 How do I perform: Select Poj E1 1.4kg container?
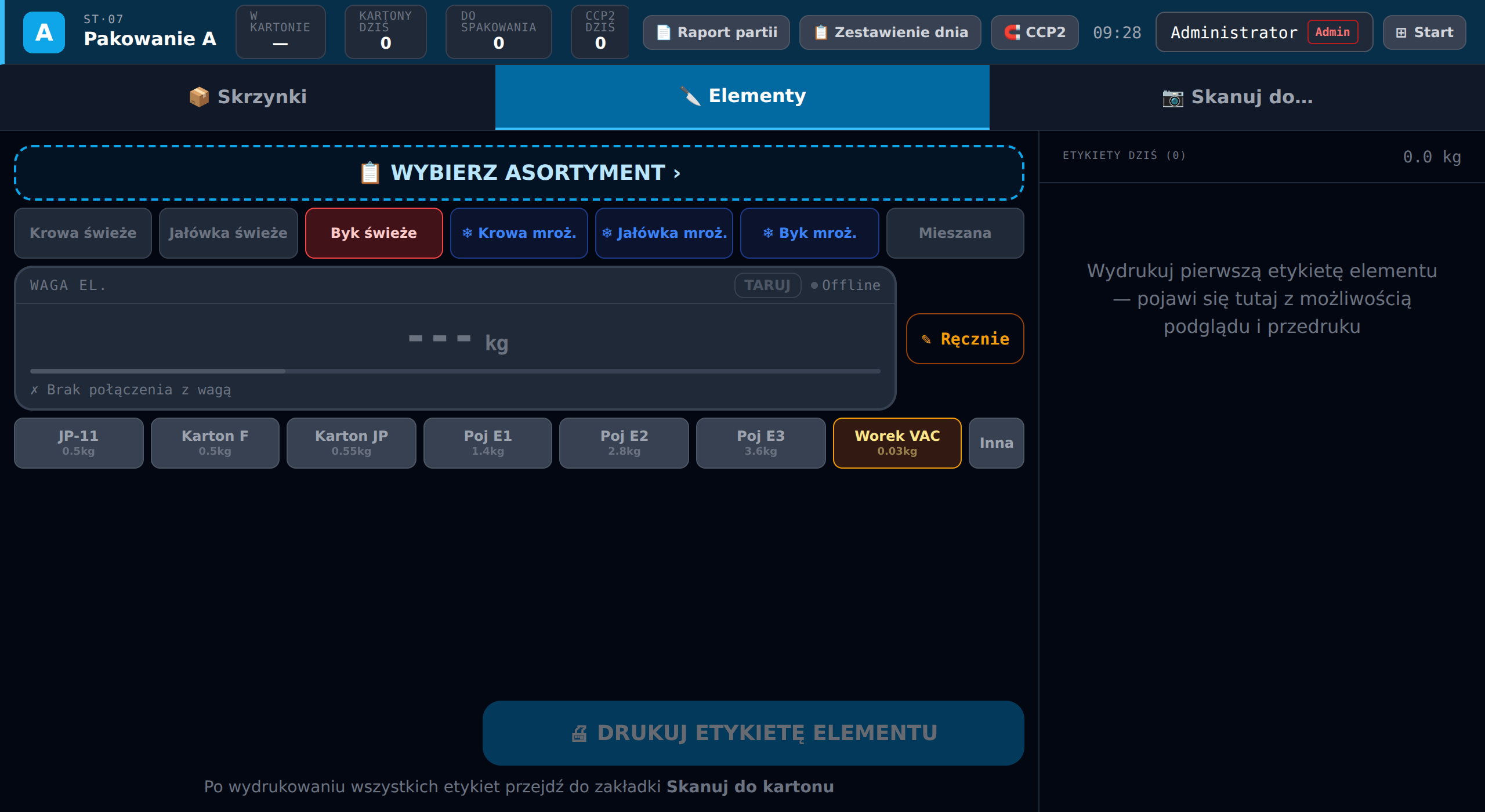point(488,443)
